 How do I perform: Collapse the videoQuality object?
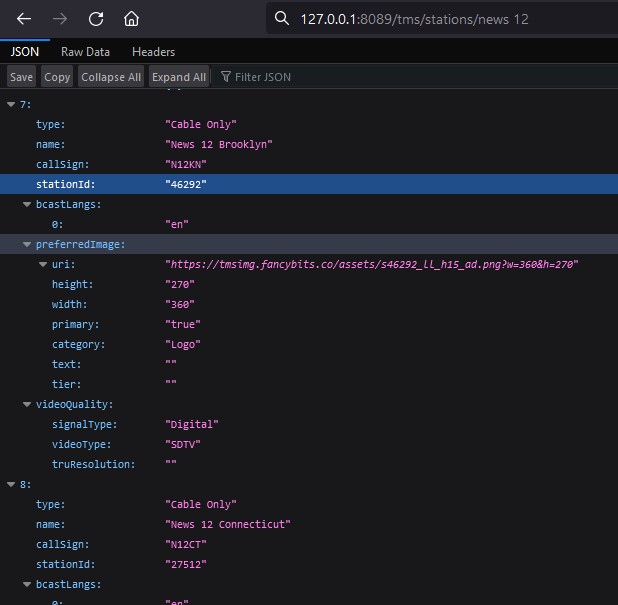tap(27, 404)
